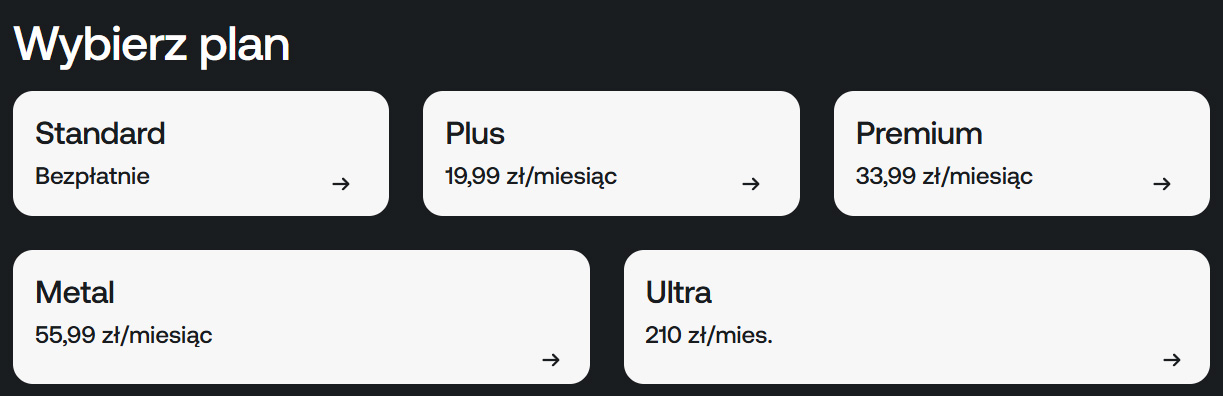This screenshot has height=396, width=1223.
Task: Pick the Premium plan card
Action: [1022, 153]
